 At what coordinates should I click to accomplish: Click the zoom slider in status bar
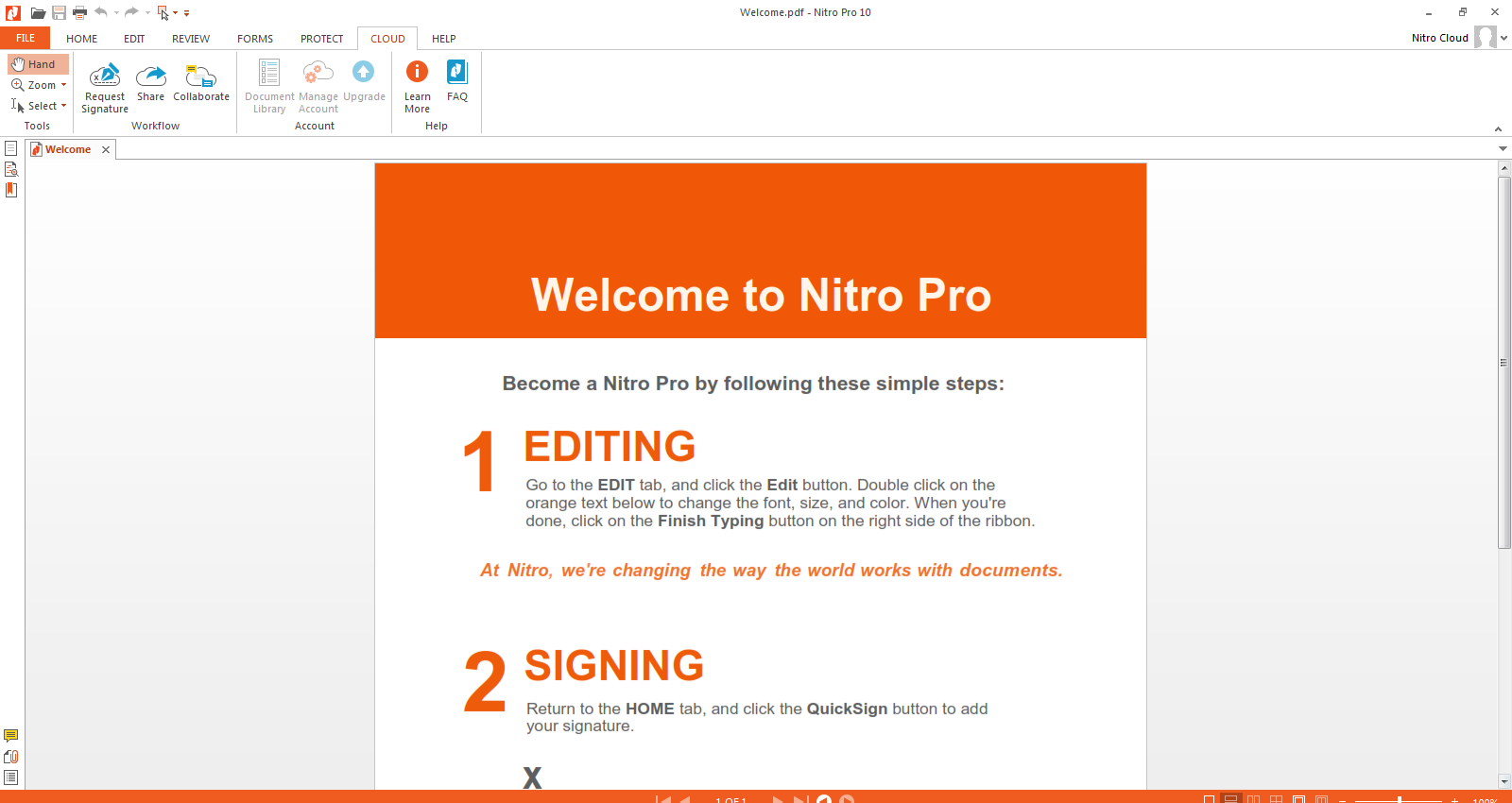coord(1399,799)
